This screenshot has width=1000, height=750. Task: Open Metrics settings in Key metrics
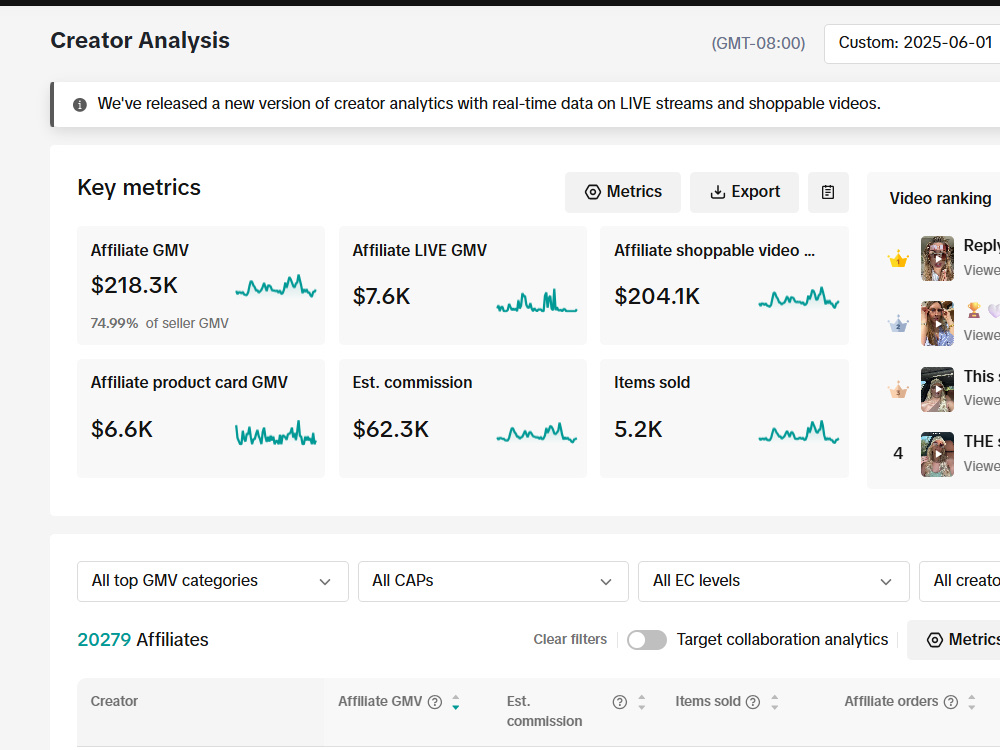(623, 192)
